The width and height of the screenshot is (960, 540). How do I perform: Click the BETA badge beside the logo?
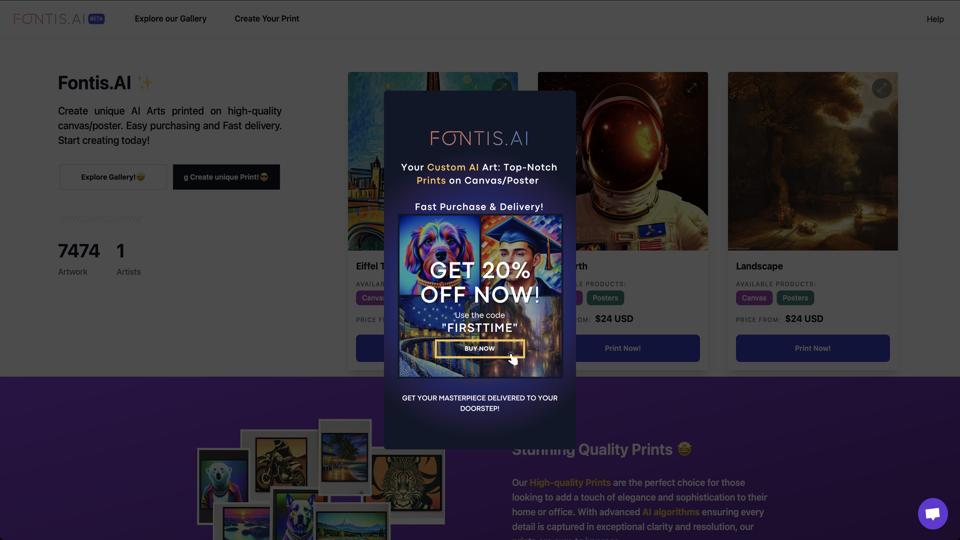point(96,18)
